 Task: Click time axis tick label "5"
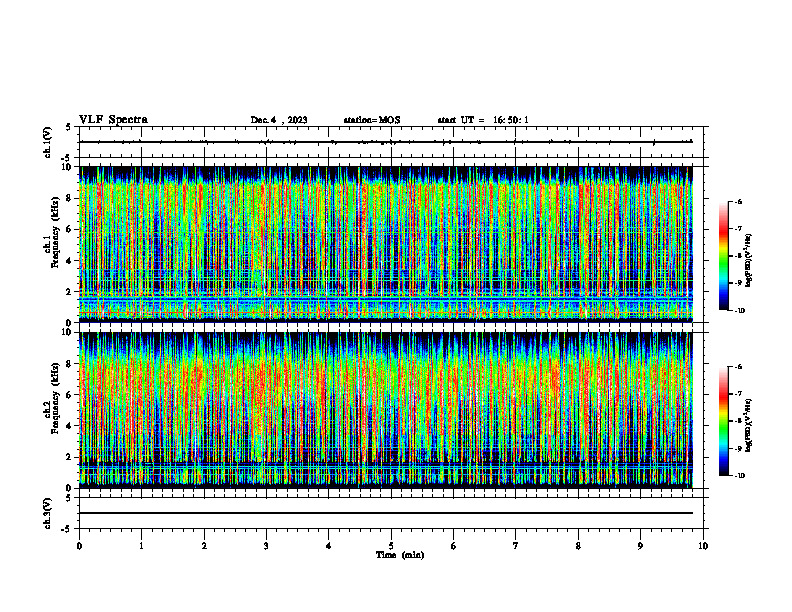(x=391, y=546)
